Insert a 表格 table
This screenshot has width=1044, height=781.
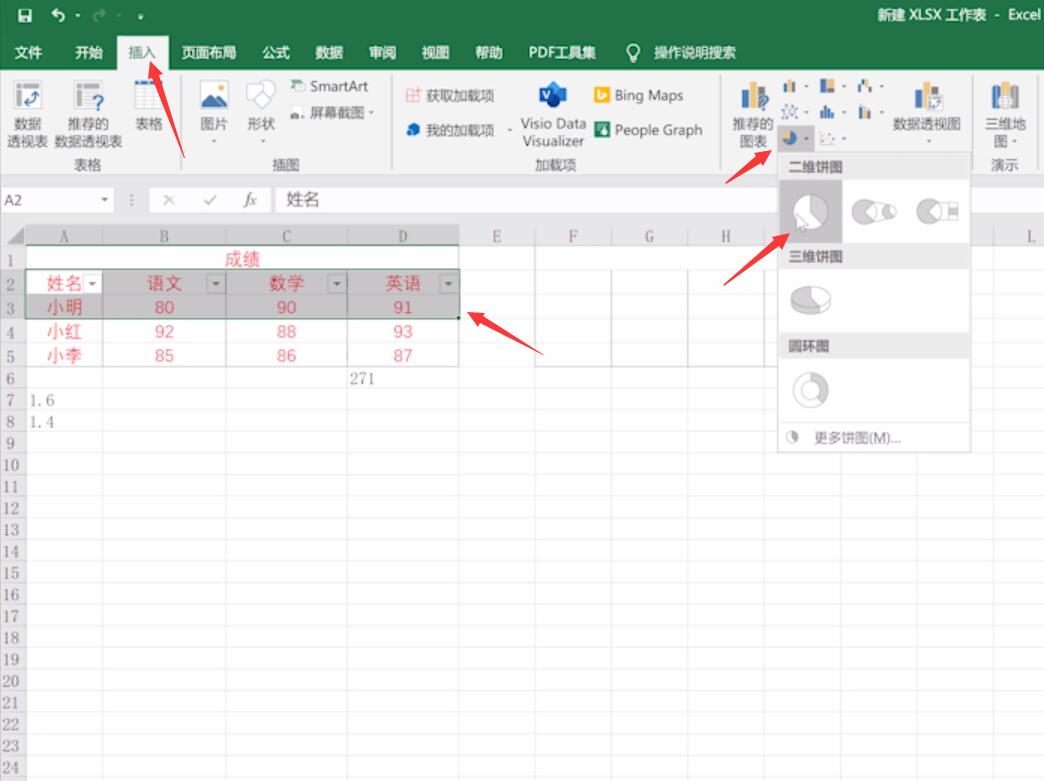(148, 107)
